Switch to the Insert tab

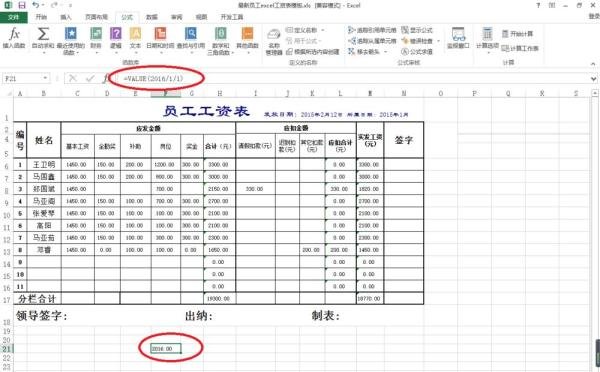66,17
